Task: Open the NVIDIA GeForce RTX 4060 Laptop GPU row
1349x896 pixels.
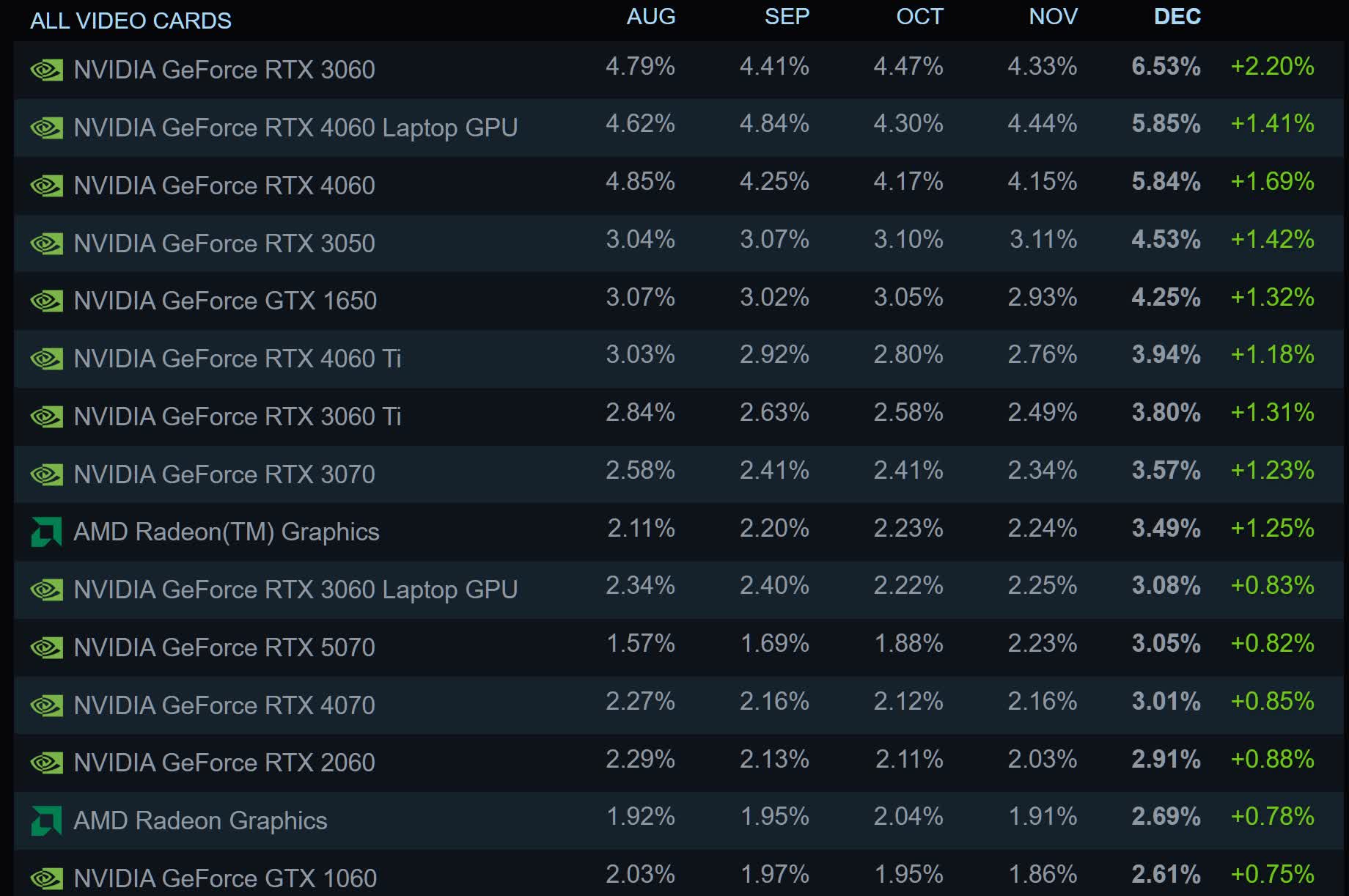Action: pos(295,128)
